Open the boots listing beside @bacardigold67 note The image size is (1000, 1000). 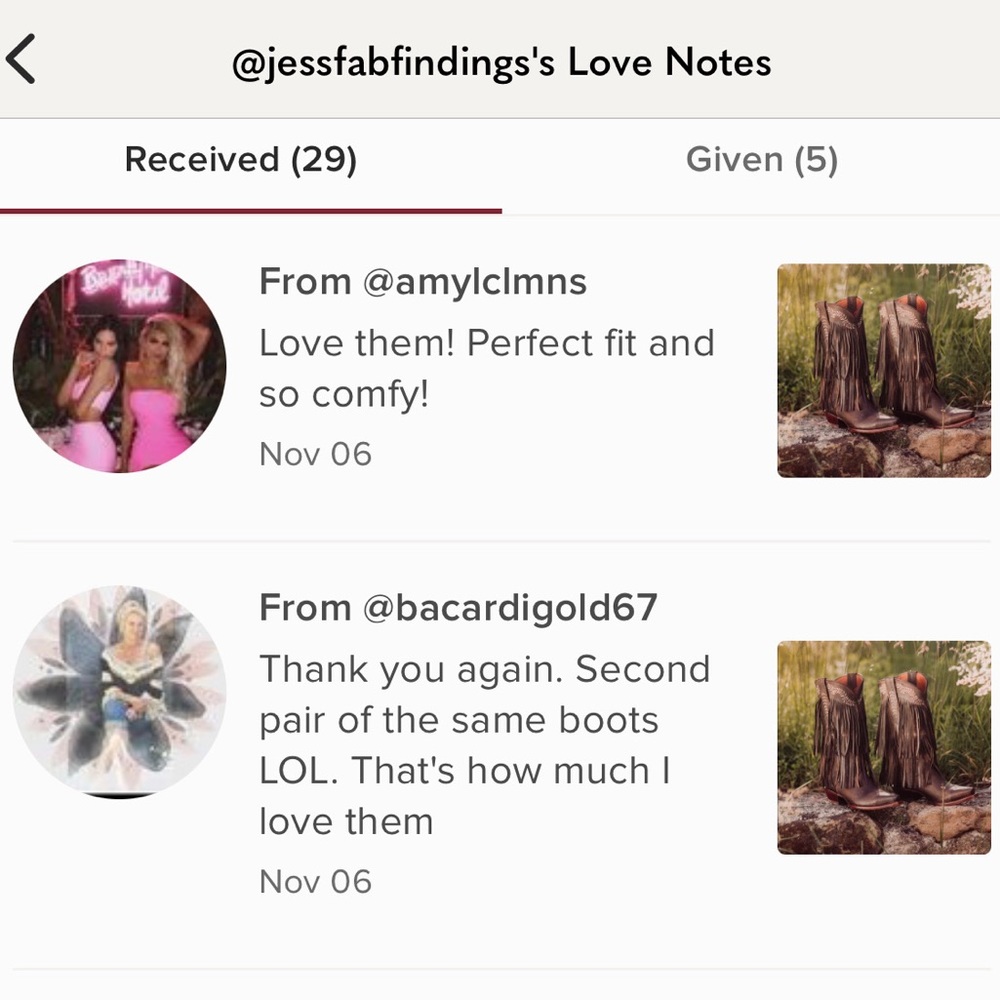884,747
